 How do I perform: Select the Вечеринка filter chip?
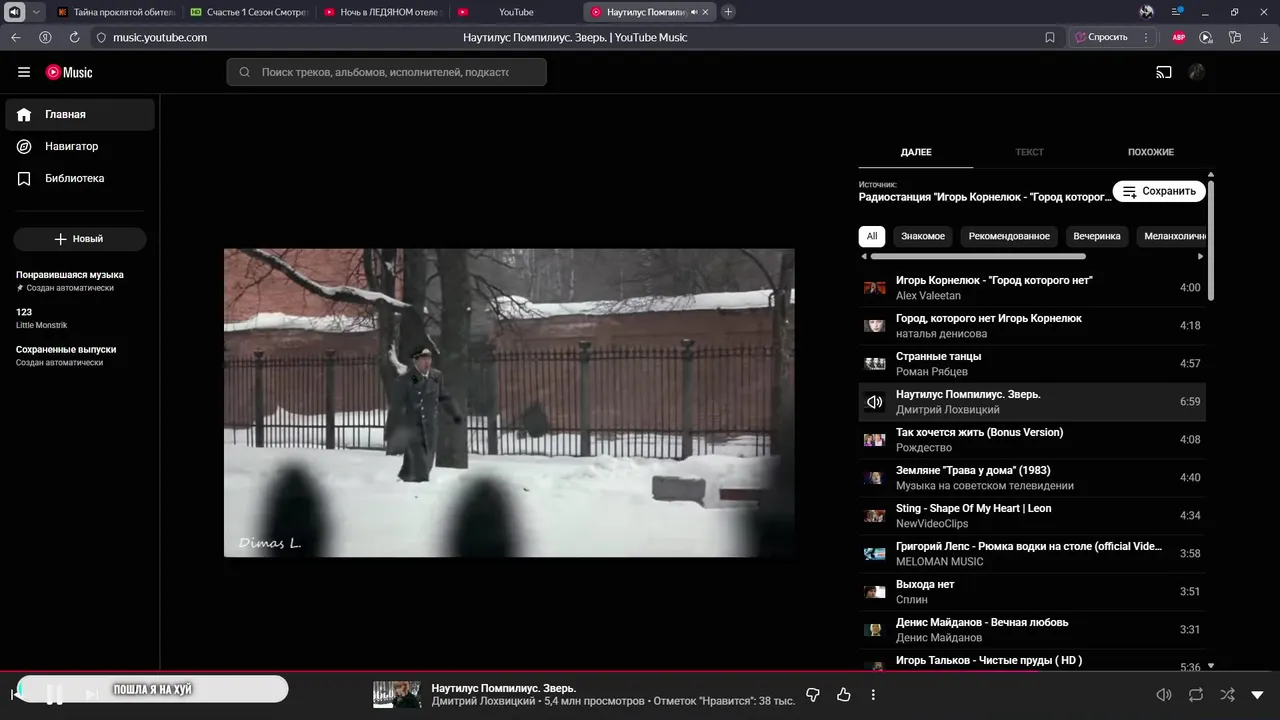pos(1097,236)
